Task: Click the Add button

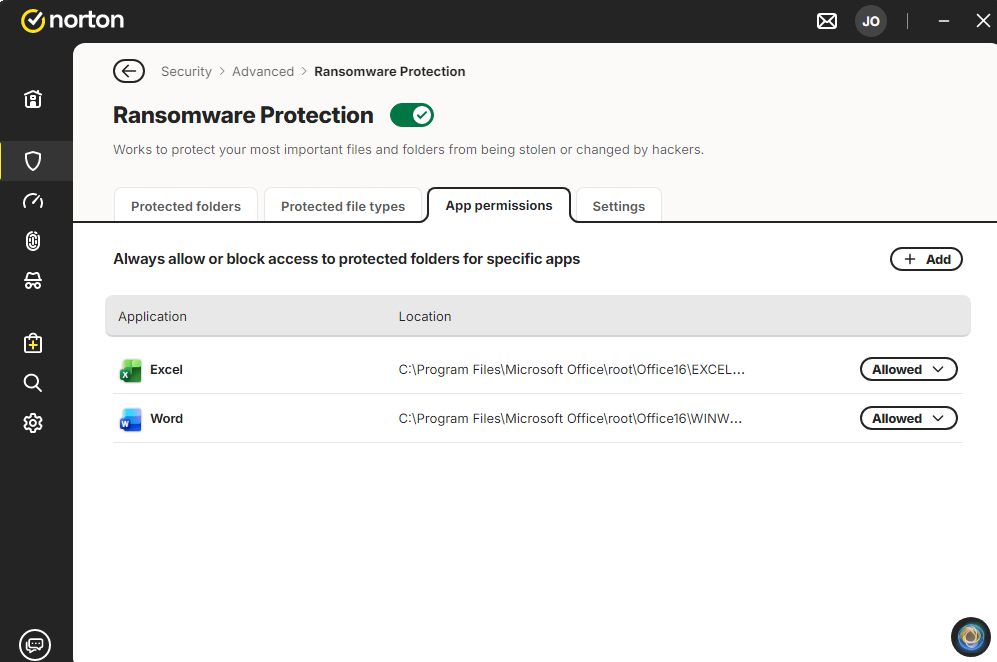Action: click(926, 259)
